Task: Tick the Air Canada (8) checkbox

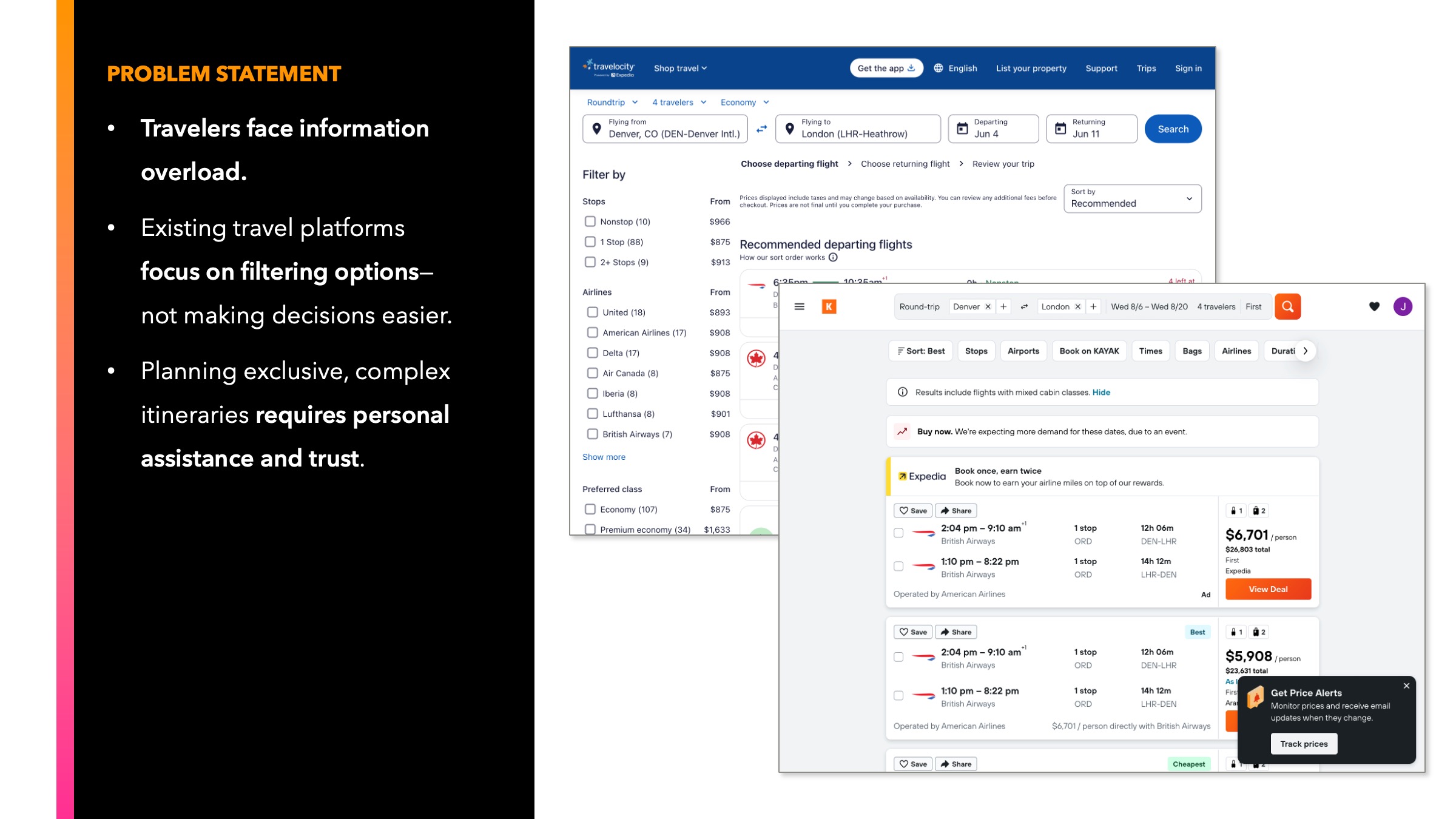Action: [x=592, y=373]
